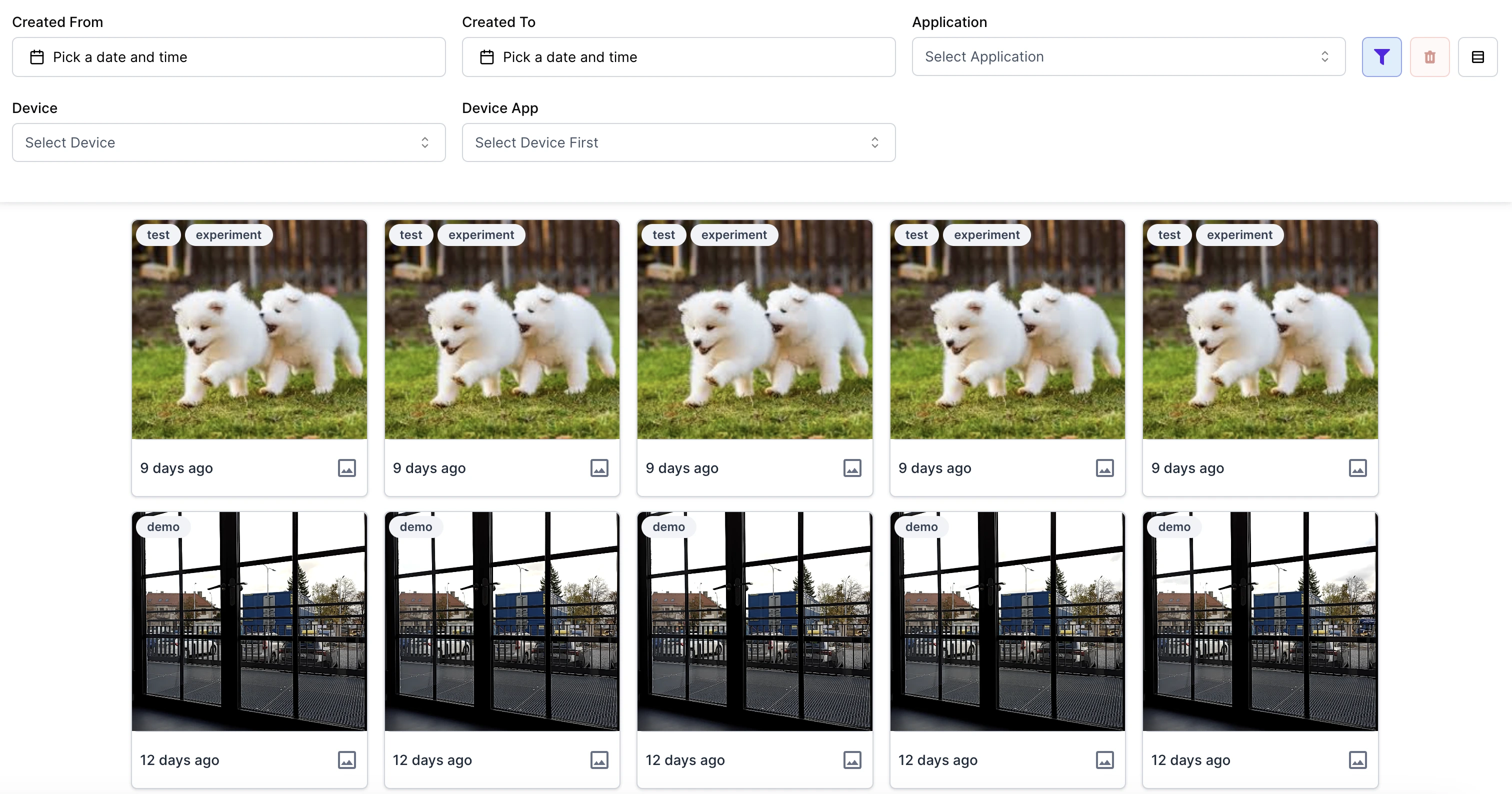Click image icon on last window card
The height and width of the screenshot is (794, 1512).
pyautogui.click(x=1357, y=760)
